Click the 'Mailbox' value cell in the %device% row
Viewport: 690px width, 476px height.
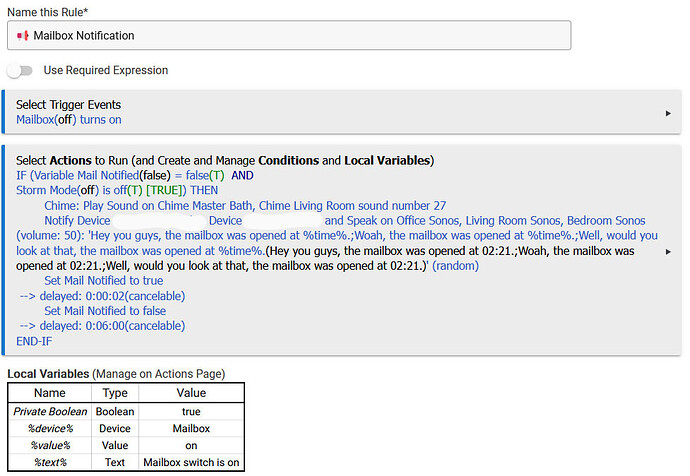[x=191, y=428]
